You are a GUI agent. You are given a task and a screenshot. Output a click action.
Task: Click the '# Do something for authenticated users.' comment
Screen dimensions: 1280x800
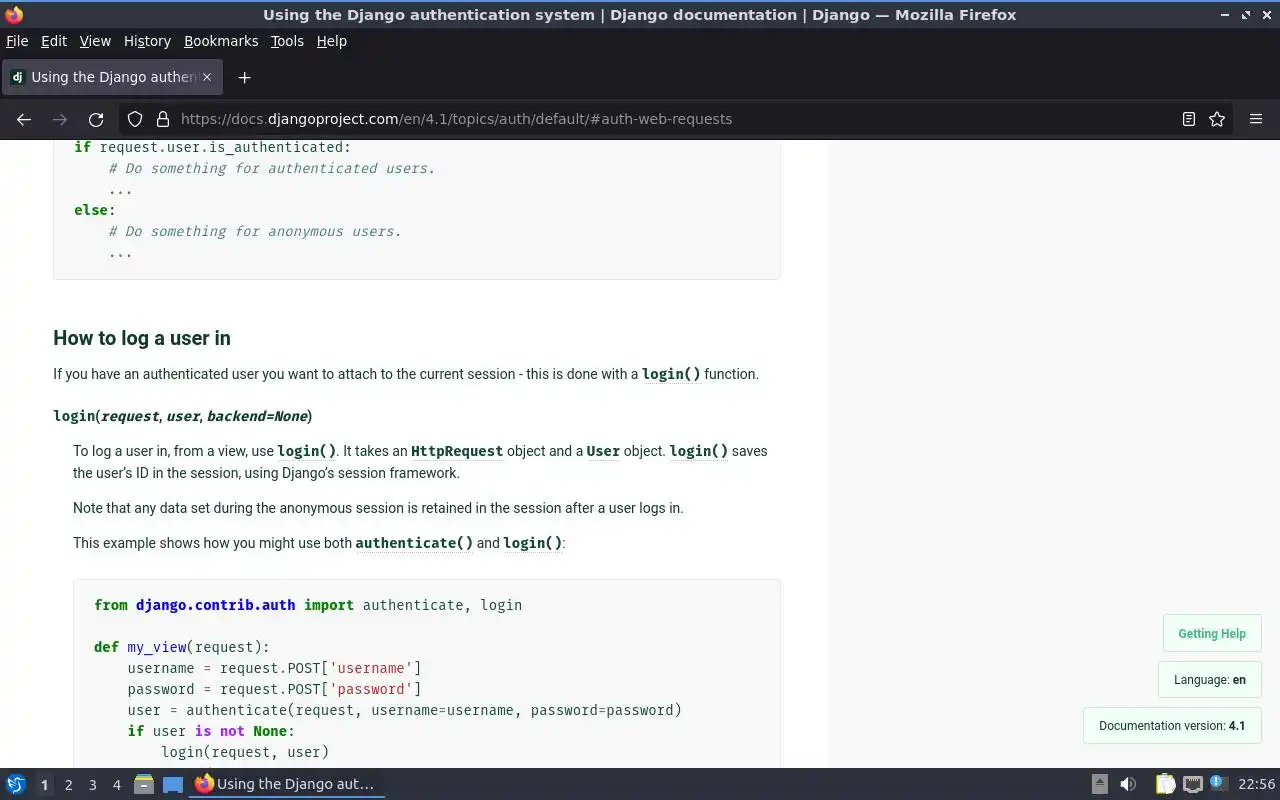(x=272, y=168)
